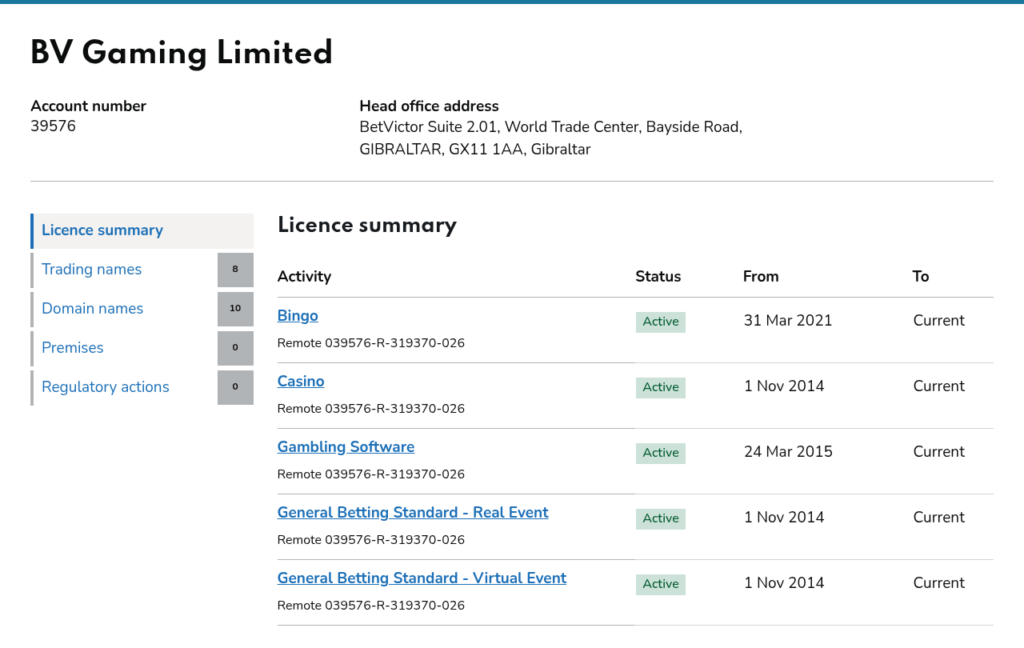
Task: Click Remote licence number under Real Event
Action: point(371,540)
